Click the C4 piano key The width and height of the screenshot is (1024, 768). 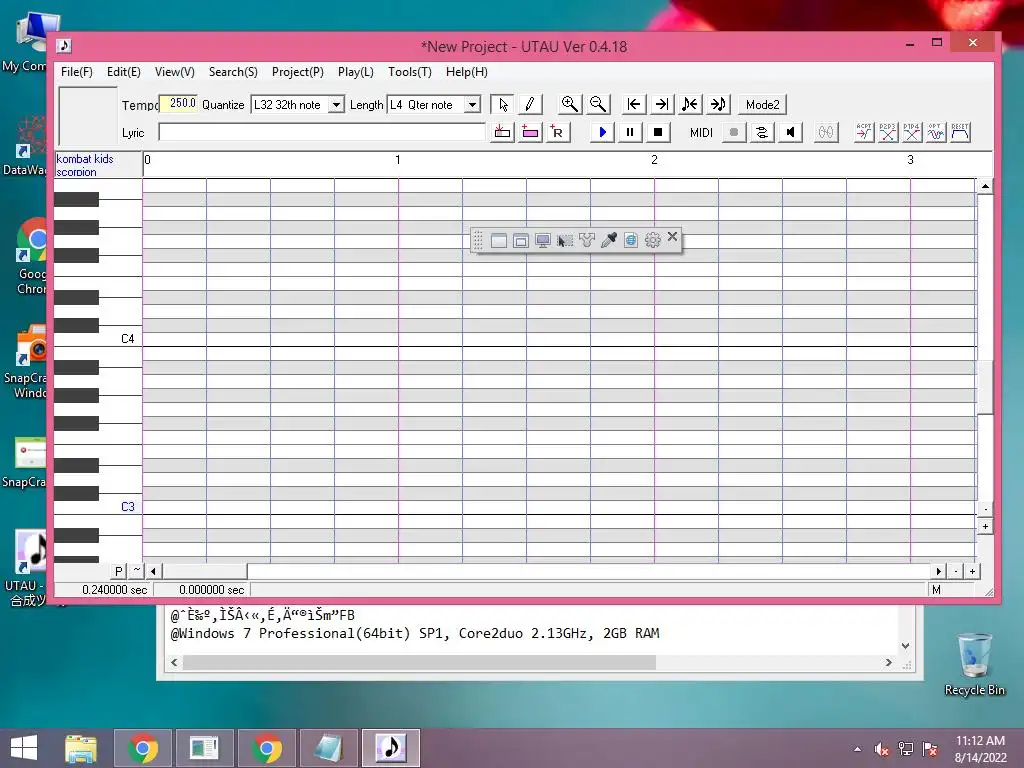98,339
